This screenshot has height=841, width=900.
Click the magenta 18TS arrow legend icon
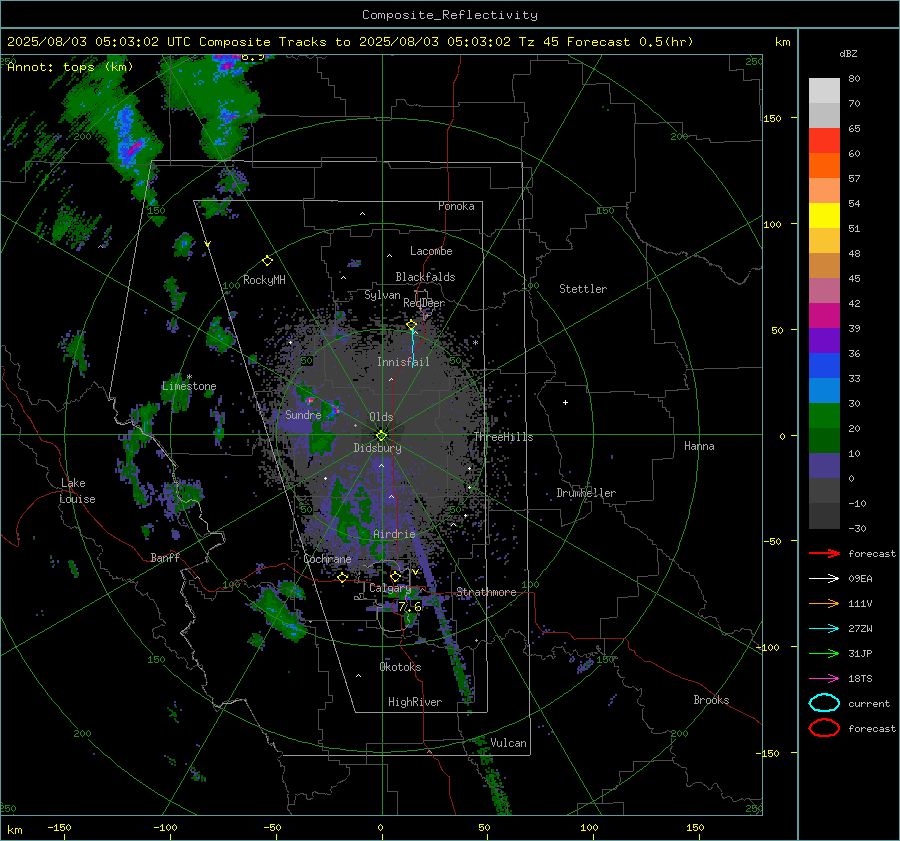click(x=824, y=679)
